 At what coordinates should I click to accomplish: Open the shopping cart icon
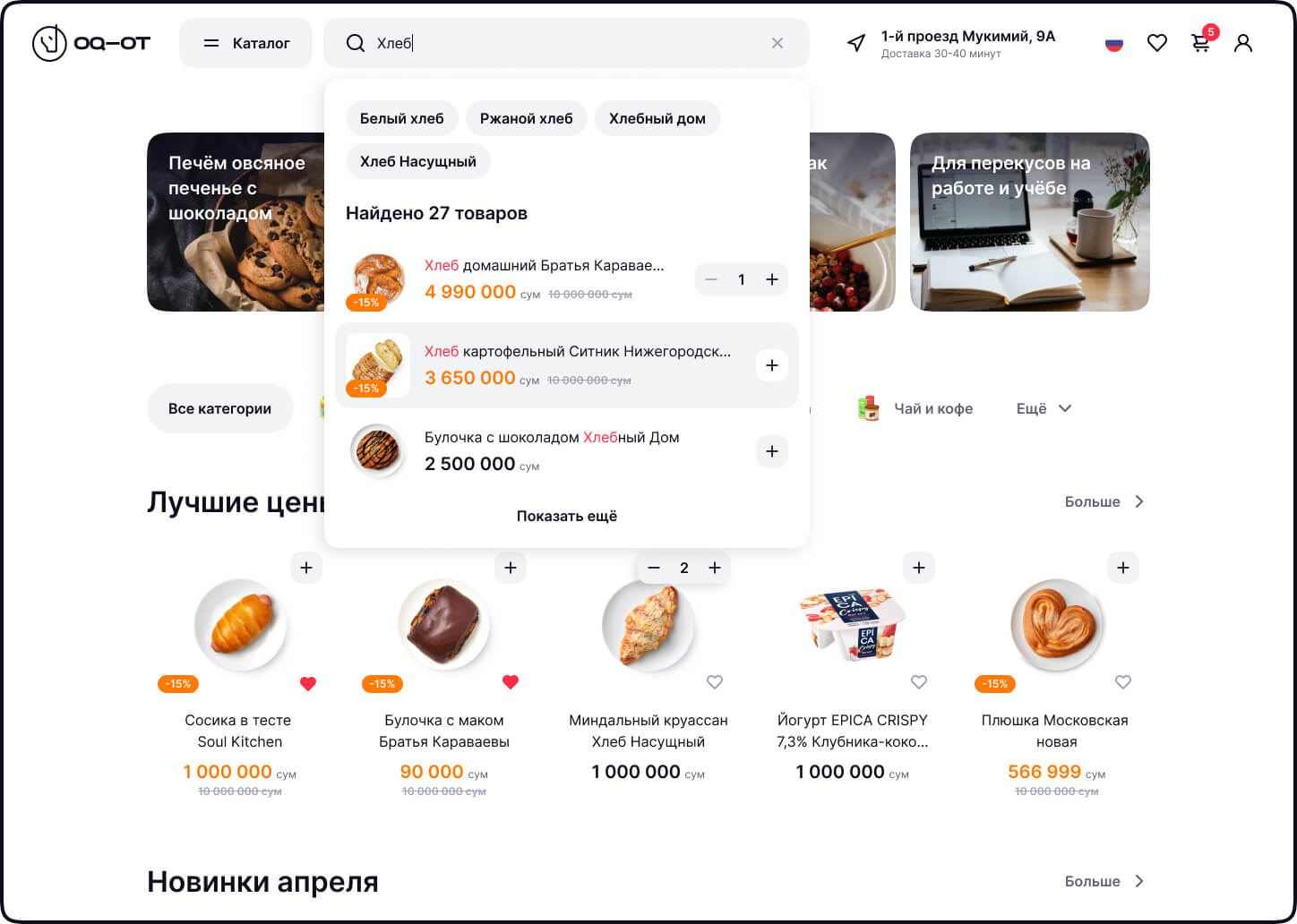pos(1200,42)
